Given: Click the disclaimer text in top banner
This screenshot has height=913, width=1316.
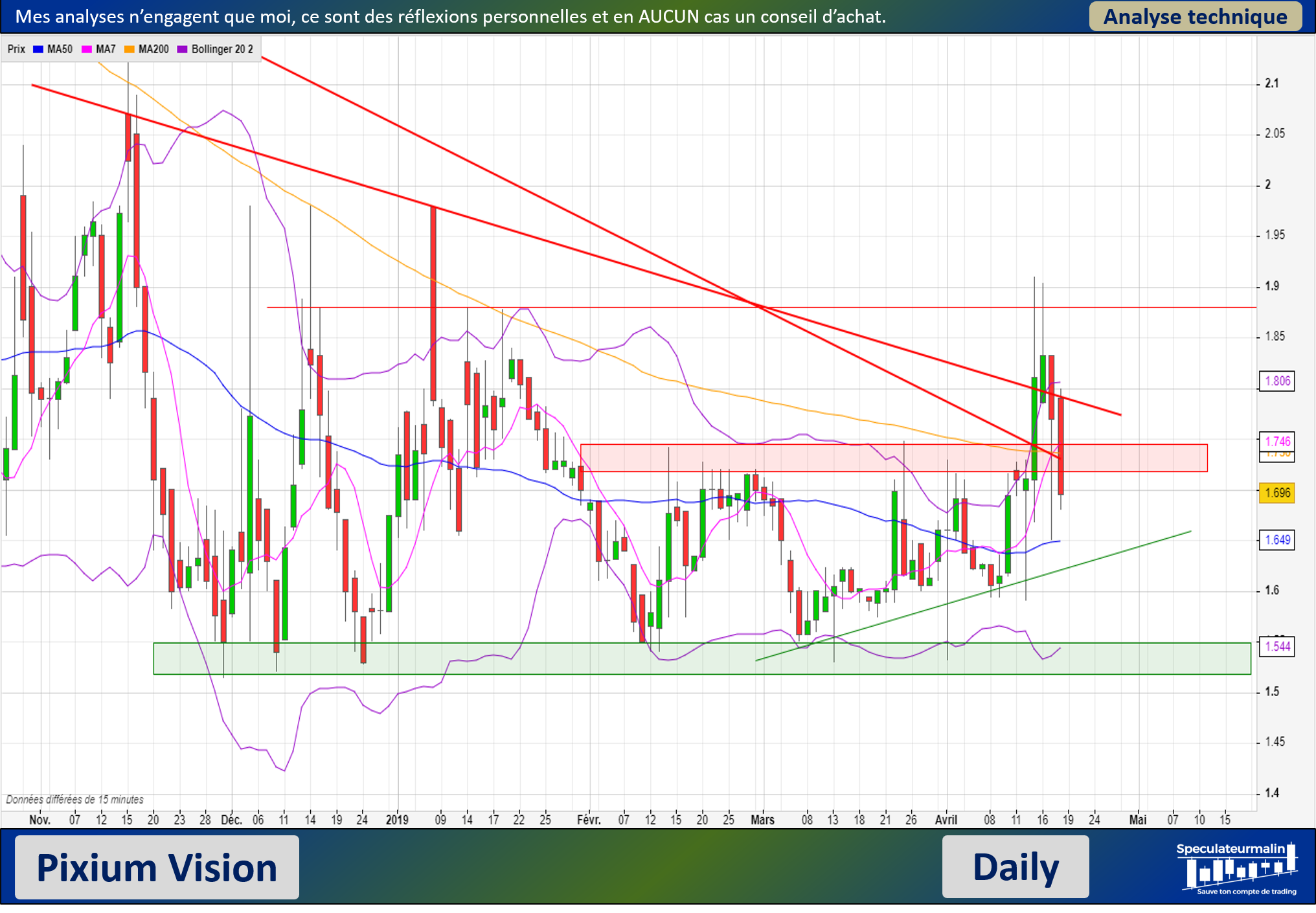Looking at the screenshot, I should [450, 16].
